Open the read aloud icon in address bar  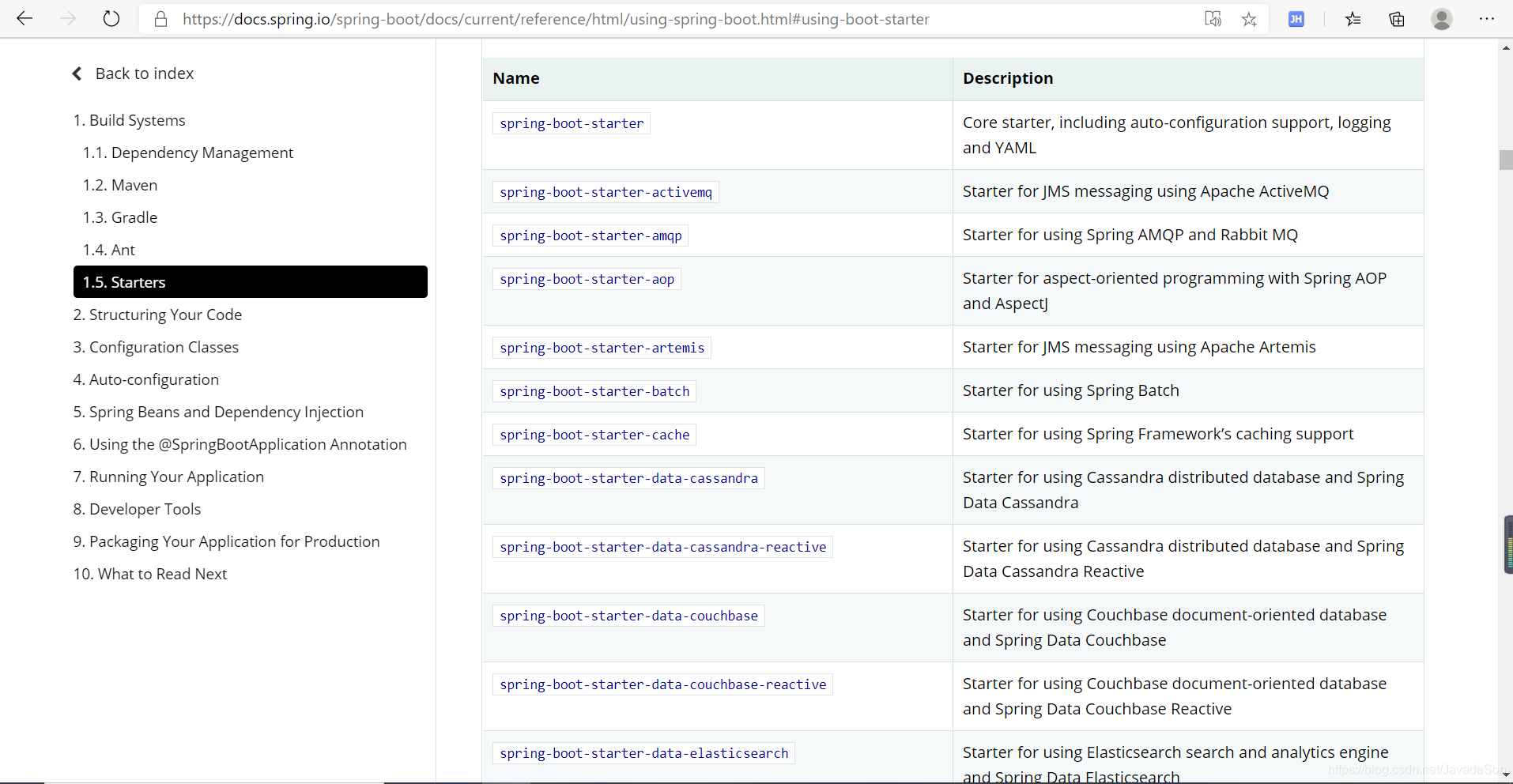1213,19
